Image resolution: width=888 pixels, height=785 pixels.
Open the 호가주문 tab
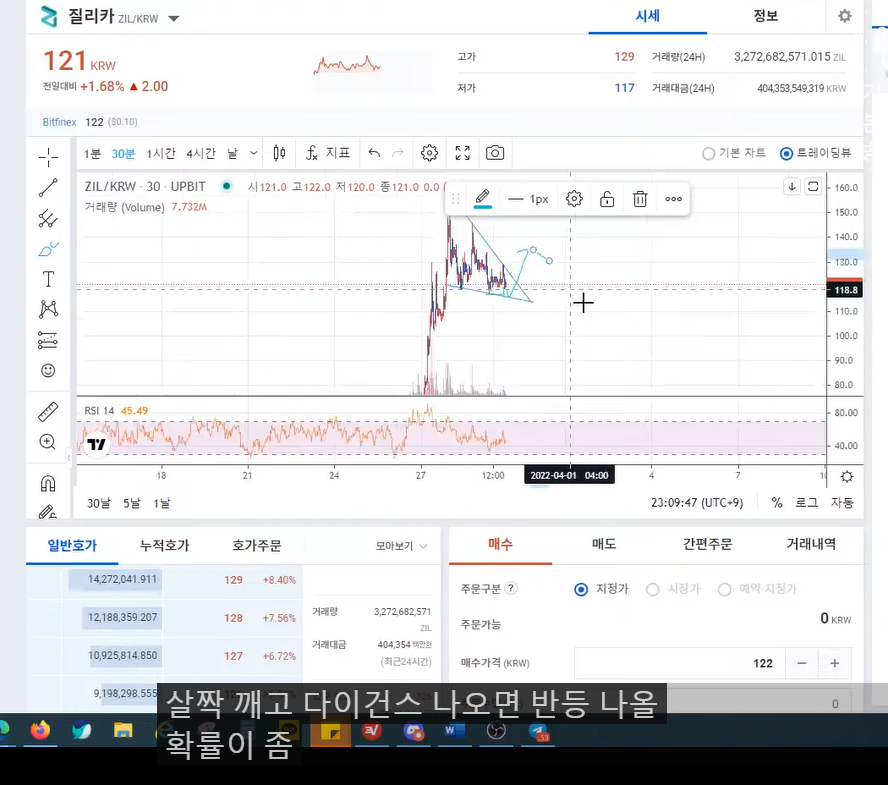coord(257,545)
